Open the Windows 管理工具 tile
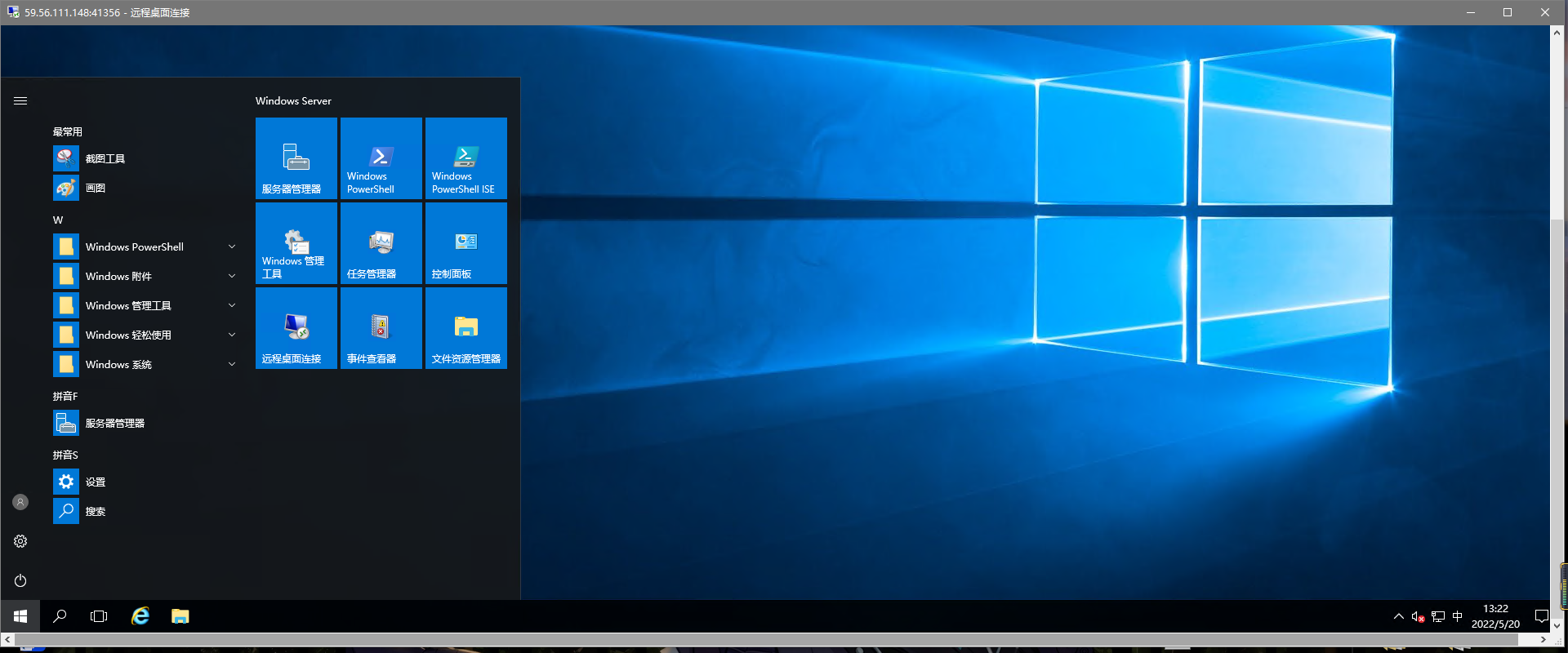This screenshot has width=1568, height=653. point(296,243)
